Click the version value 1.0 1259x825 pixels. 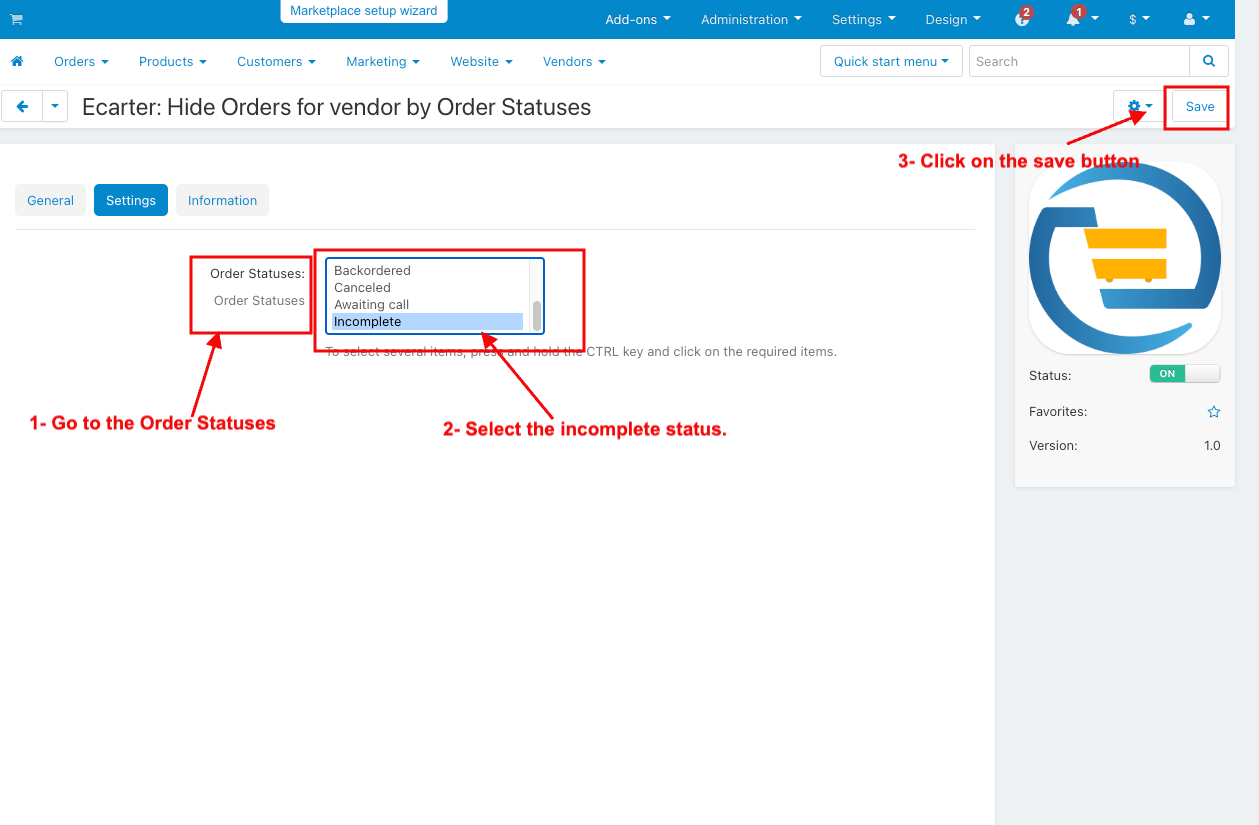click(x=1212, y=446)
